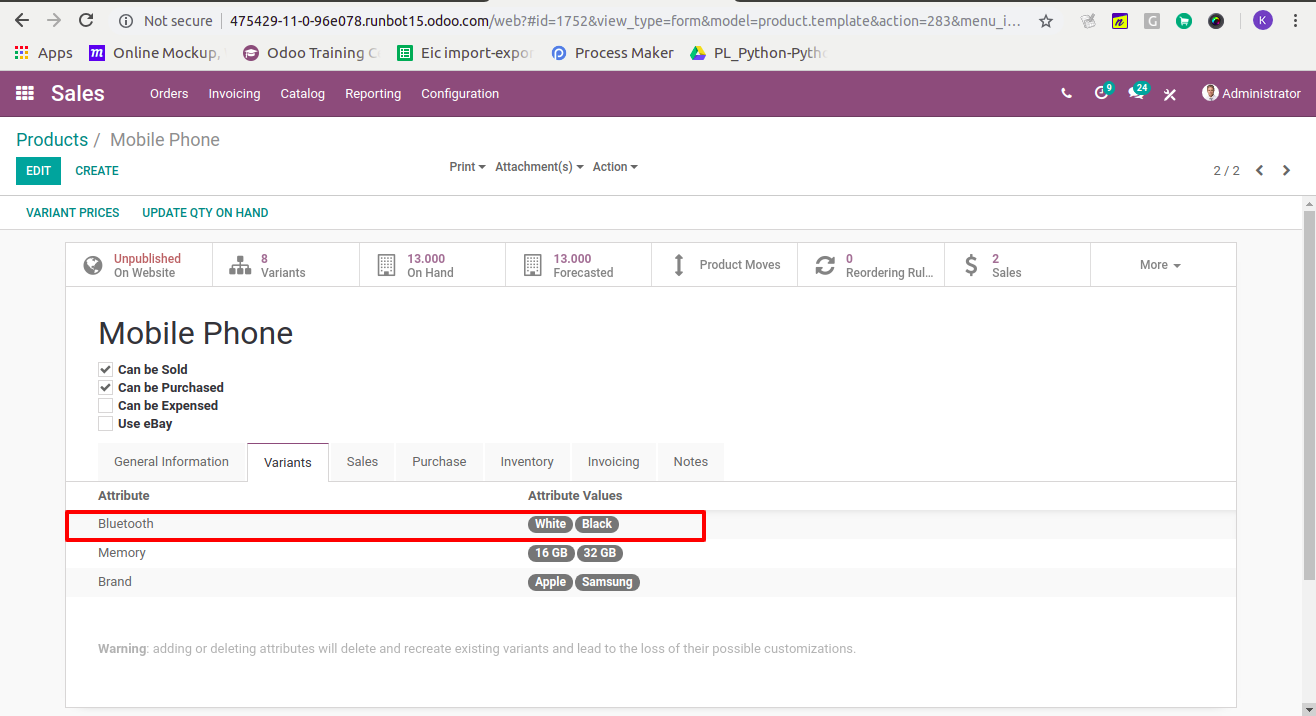This screenshot has height=716, width=1316.
Task: Switch to the Inventory tab
Action: (x=527, y=461)
